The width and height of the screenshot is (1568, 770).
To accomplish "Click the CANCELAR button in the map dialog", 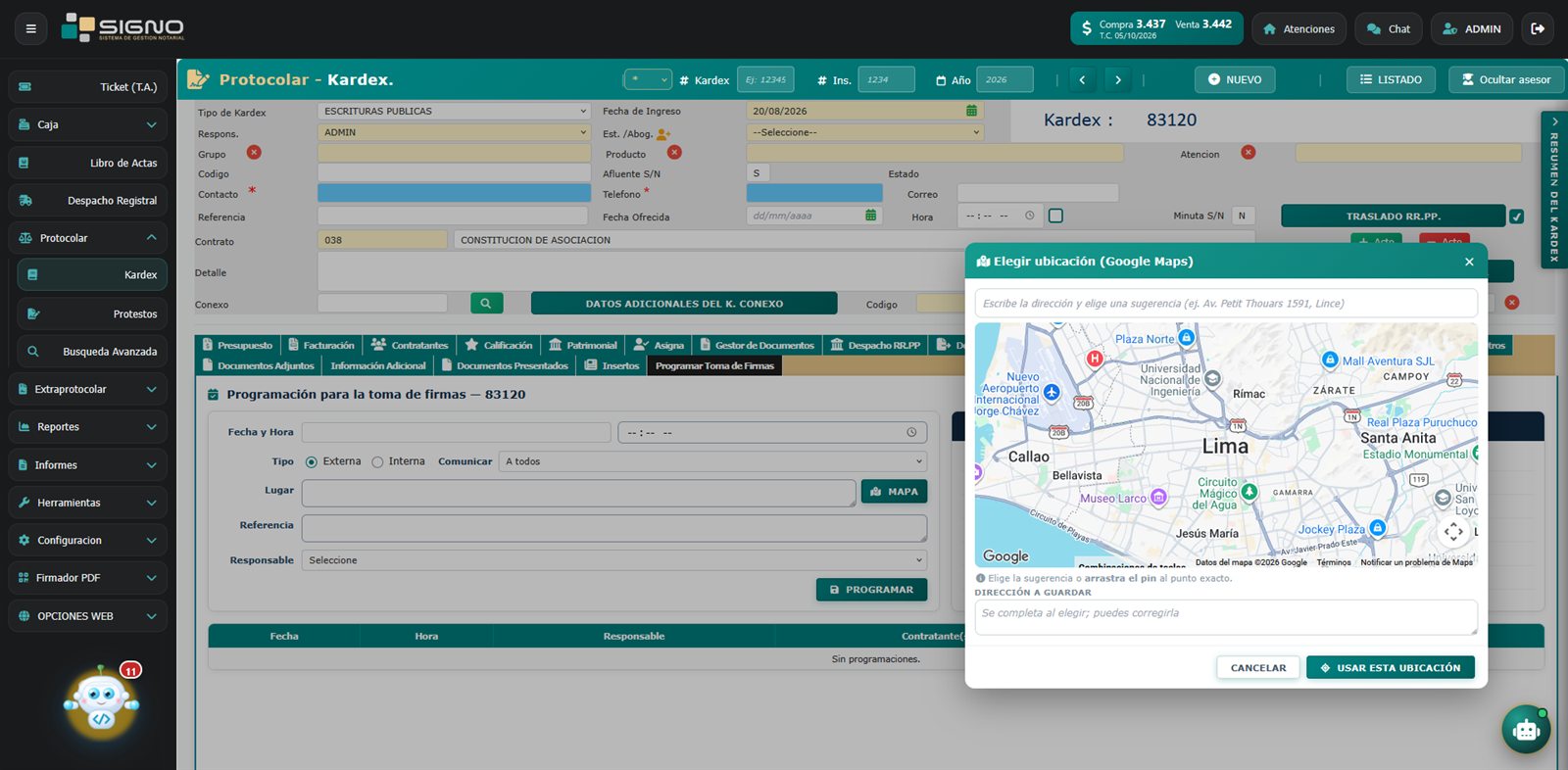I will (1258, 667).
